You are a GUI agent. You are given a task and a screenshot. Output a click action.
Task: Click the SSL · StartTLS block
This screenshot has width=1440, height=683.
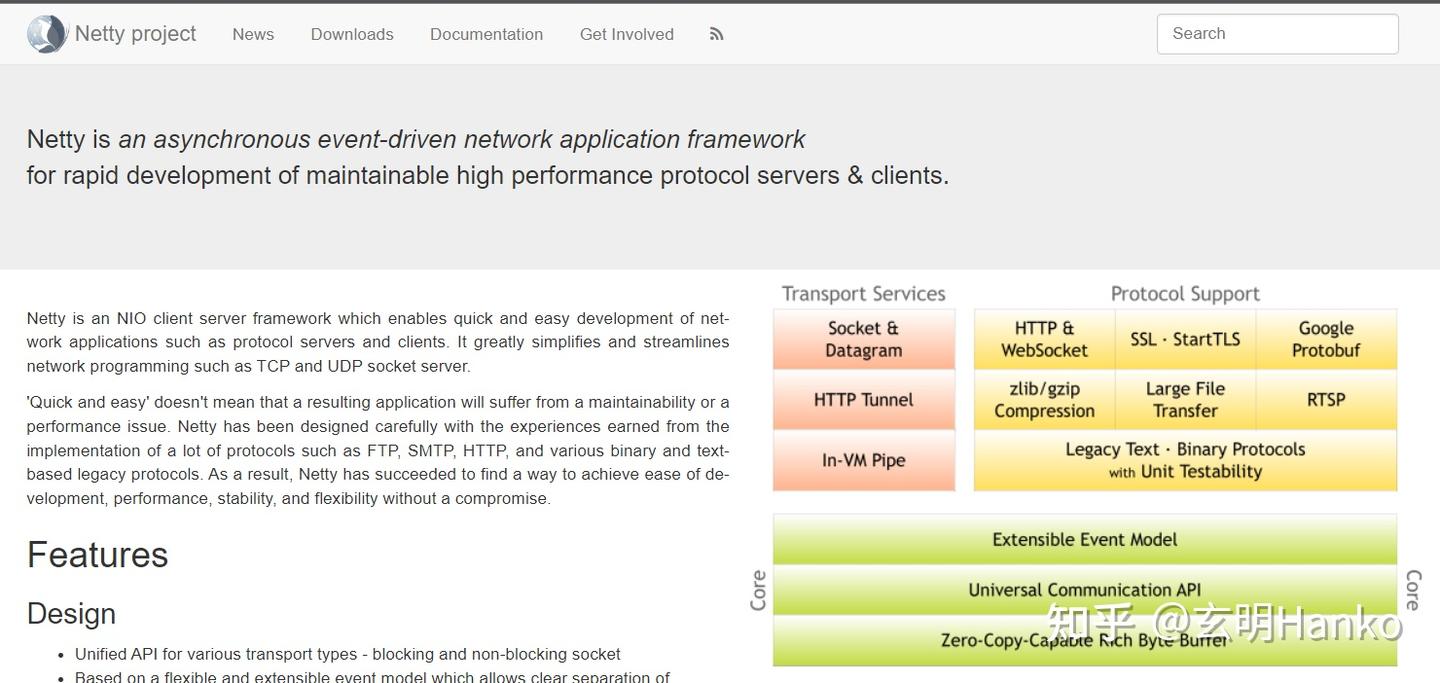coord(1184,340)
